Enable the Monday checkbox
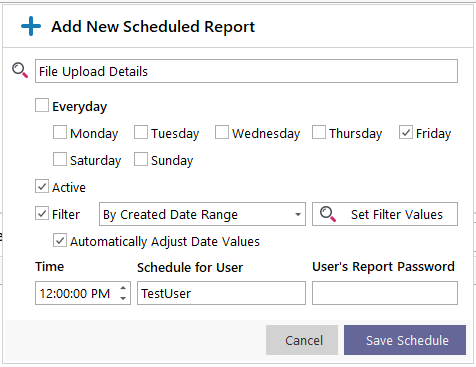Viewport: 476px width, 367px height. (60, 132)
